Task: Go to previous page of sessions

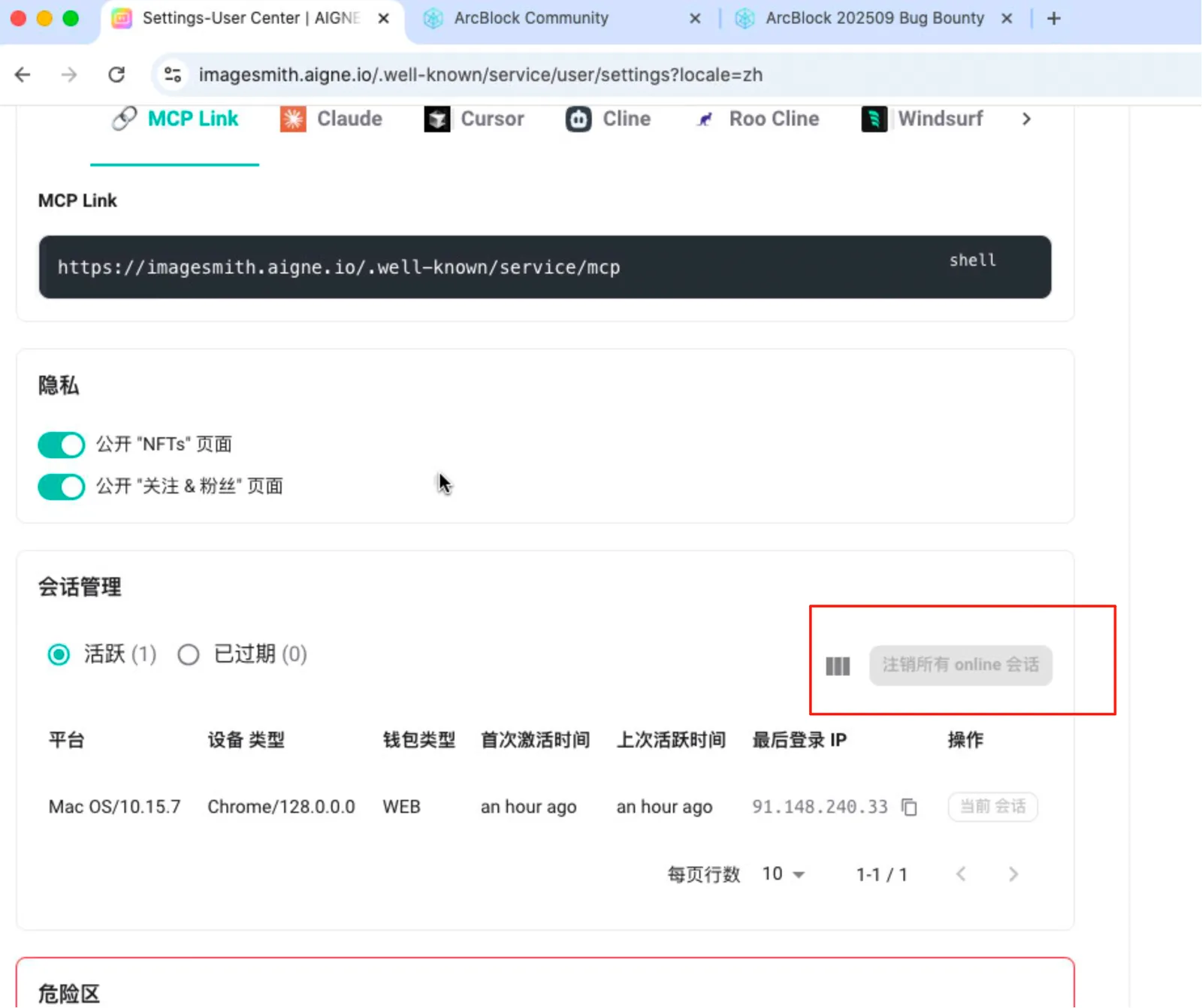Action: (961, 874)
